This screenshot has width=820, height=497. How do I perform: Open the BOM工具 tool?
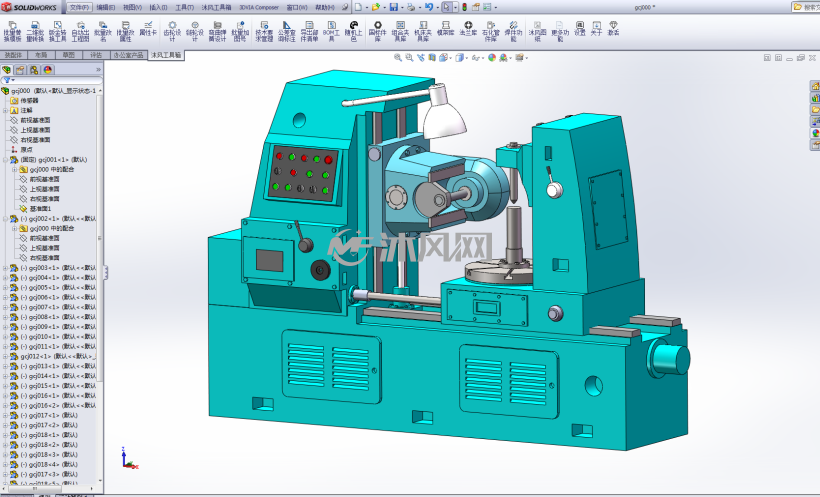coord(331,31)
